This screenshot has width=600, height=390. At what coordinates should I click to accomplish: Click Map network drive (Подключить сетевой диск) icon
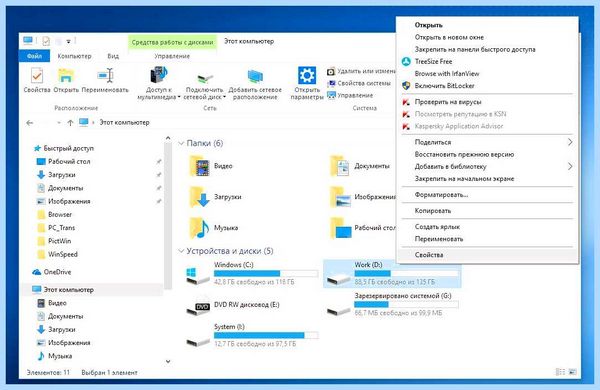(205, 78)
